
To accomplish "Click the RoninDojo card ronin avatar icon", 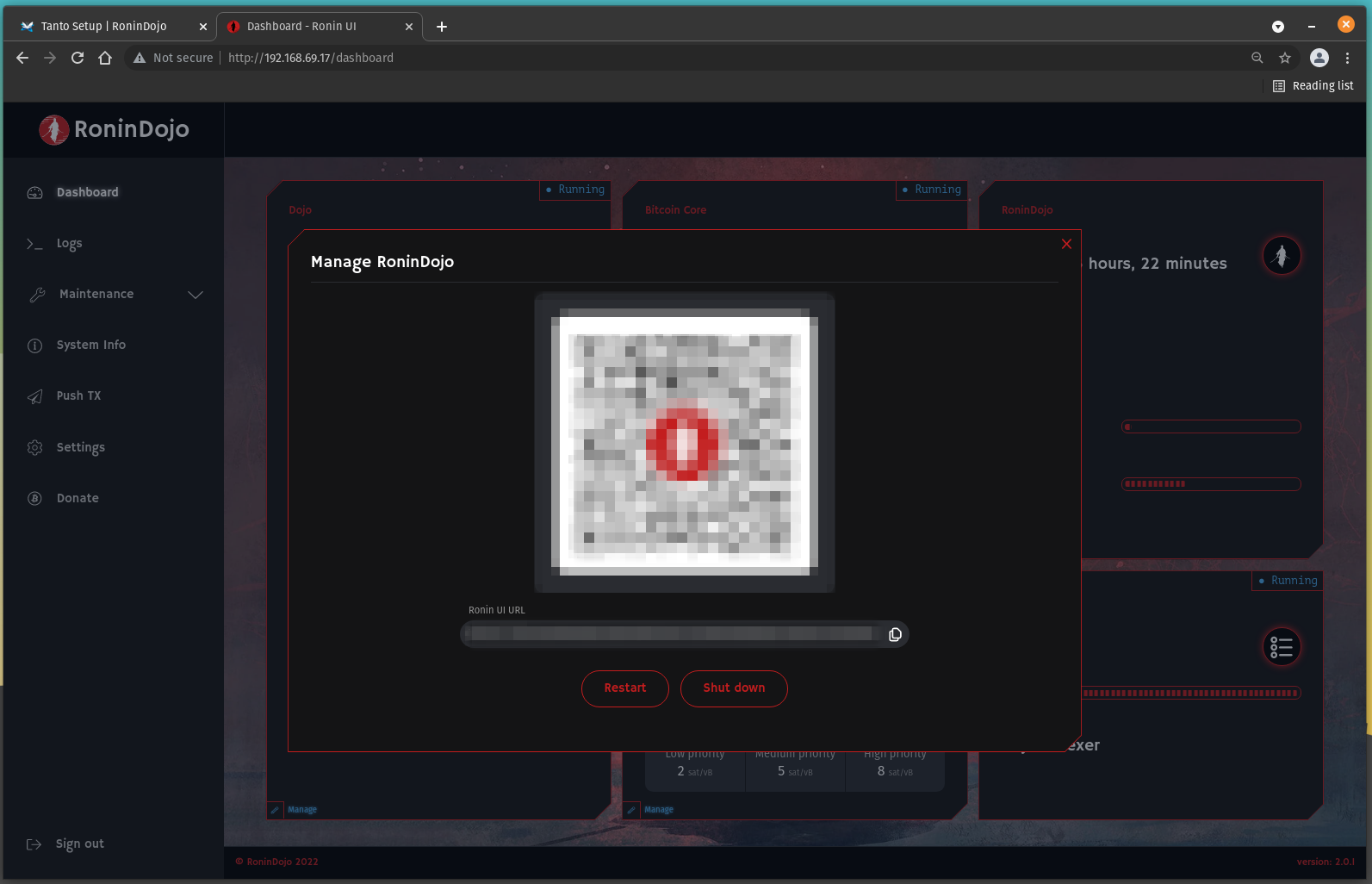I will 1282,256.
